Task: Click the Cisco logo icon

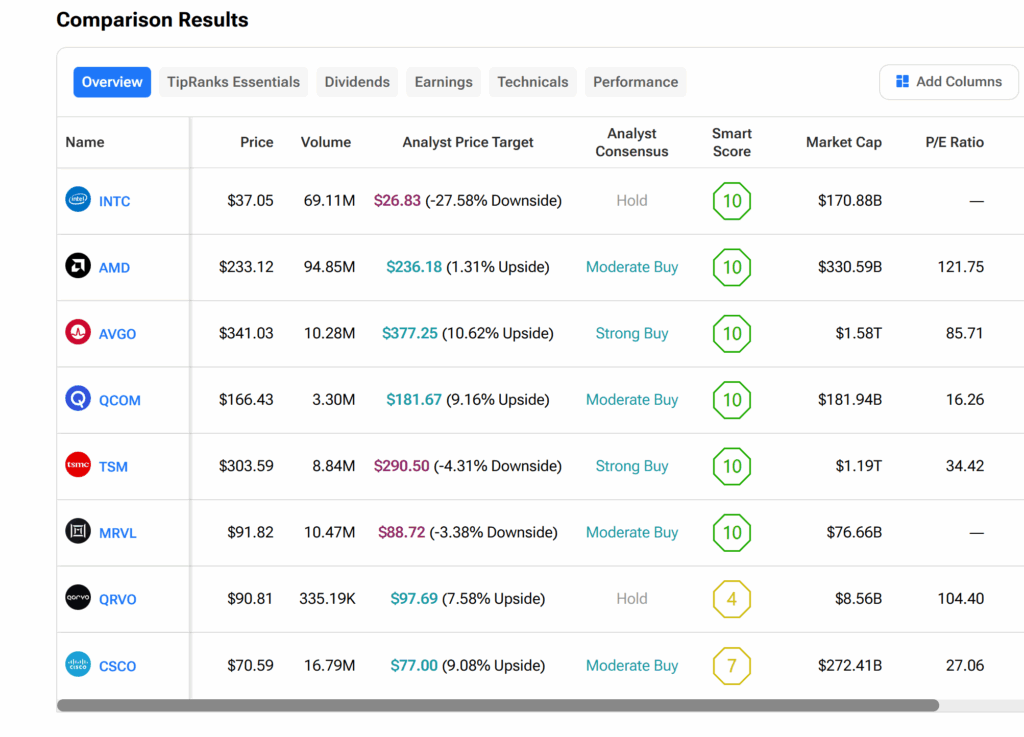Action: click(x=78, y=665)
